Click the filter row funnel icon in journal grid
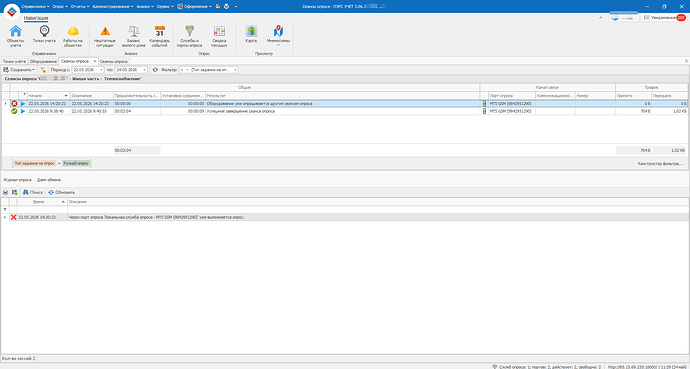 coord(5,209)
